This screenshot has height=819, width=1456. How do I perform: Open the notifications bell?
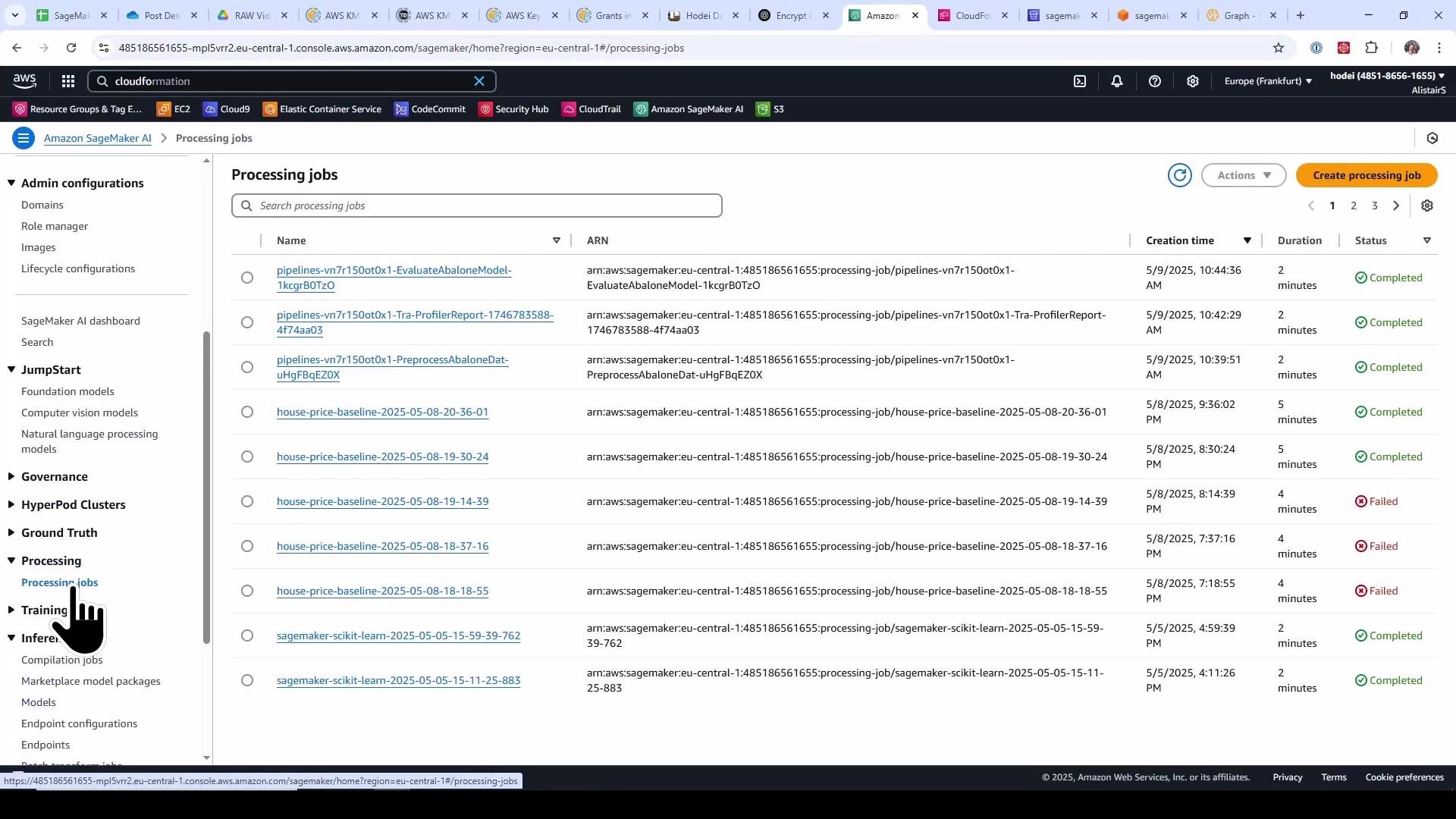click(1117, 81)
